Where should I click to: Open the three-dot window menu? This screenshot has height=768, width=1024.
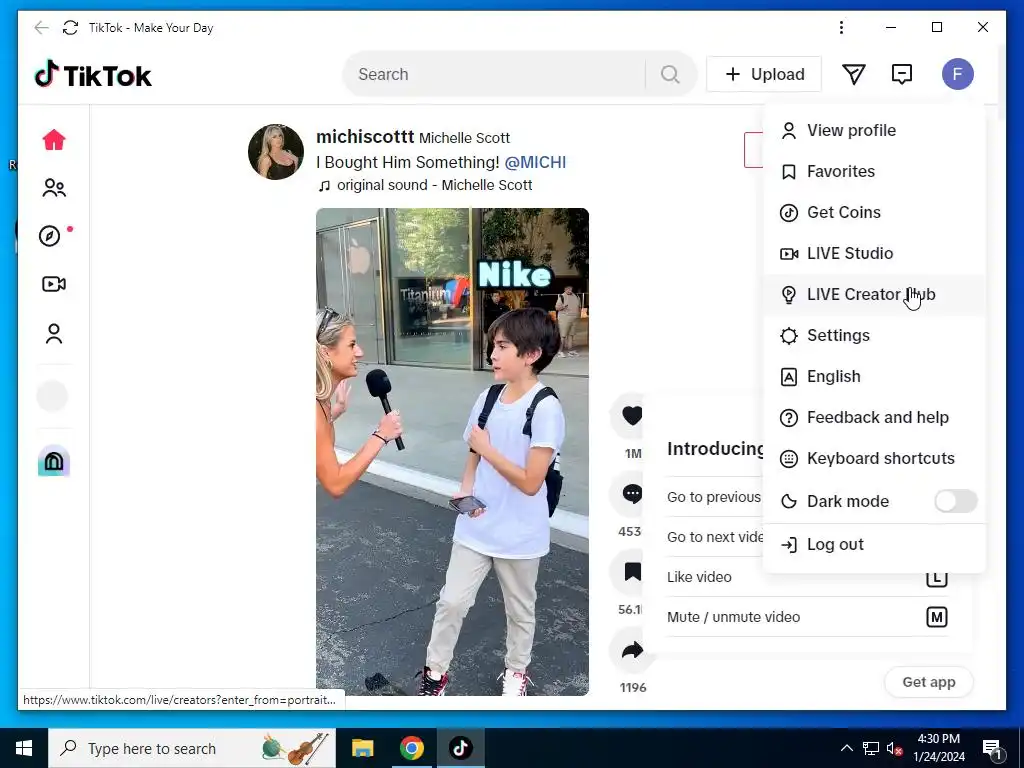[x=841, y=27]
